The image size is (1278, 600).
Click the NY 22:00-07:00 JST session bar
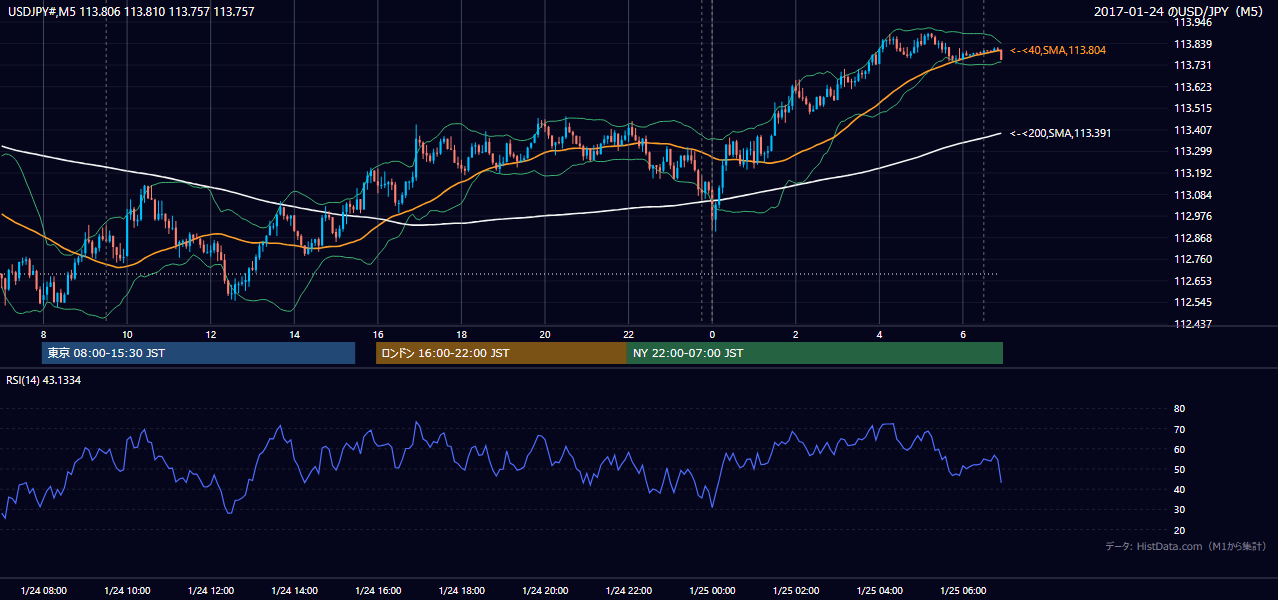point(815,353)
